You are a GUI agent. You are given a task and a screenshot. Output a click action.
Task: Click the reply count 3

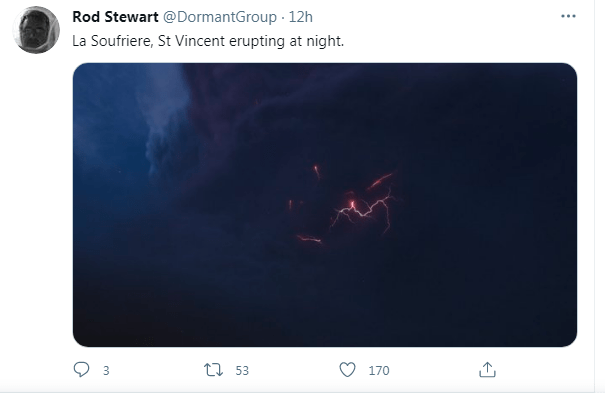[x=106, y=371]
